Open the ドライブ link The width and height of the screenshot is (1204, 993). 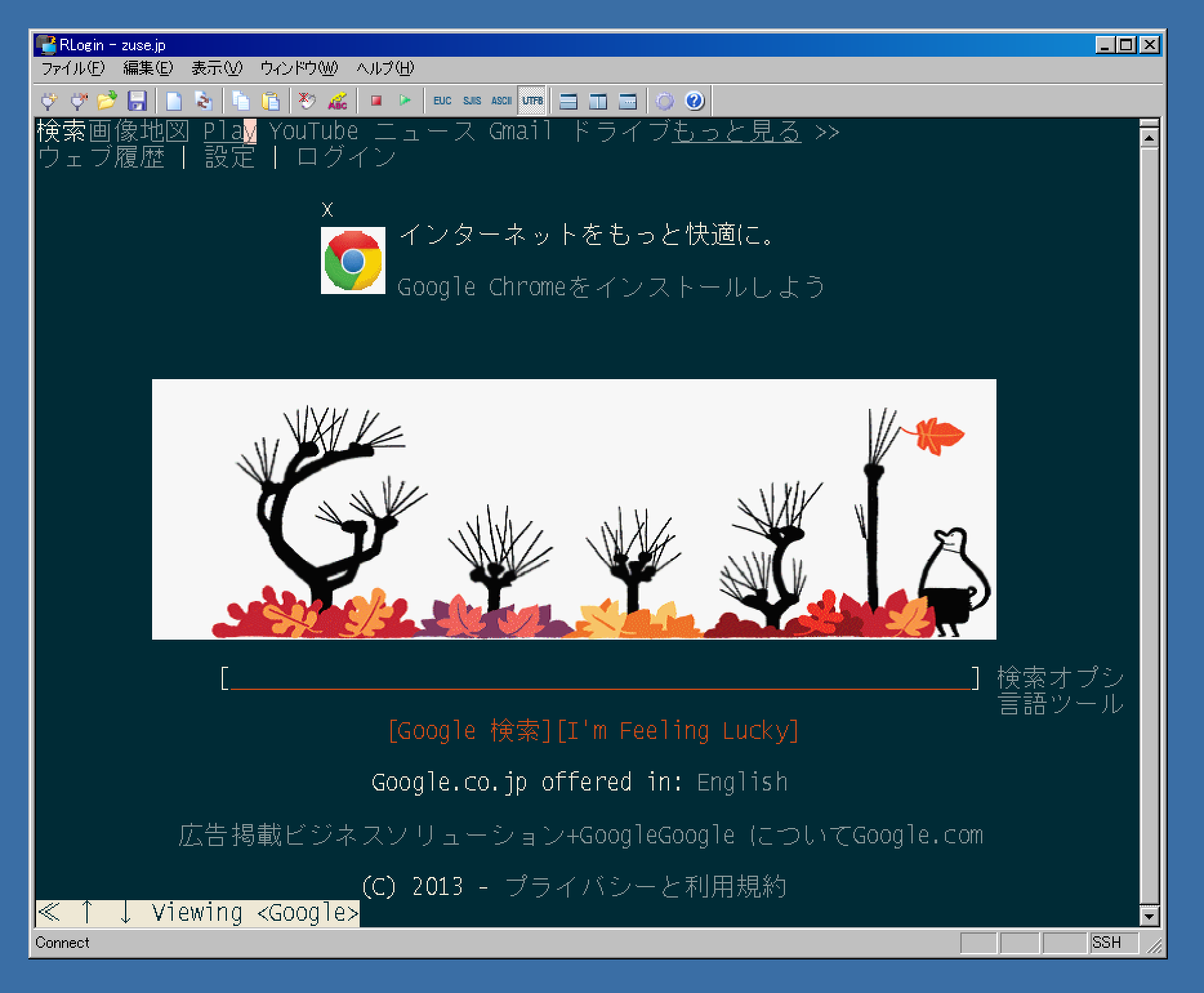click(620, 132)
